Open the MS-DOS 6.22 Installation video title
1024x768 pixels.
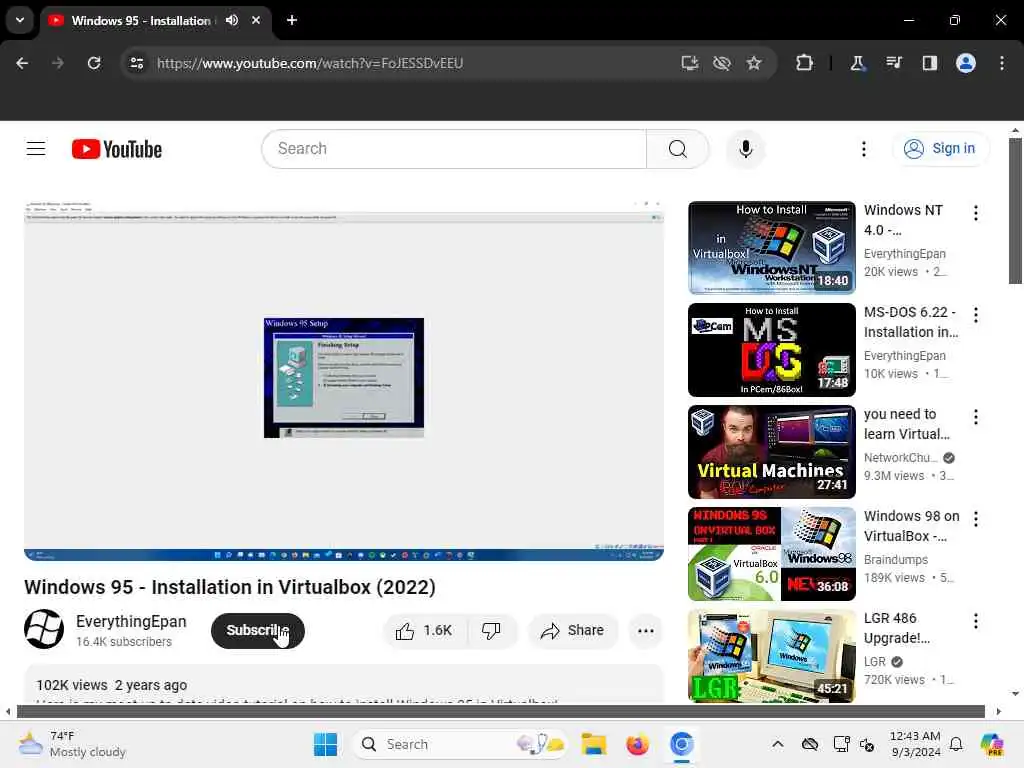[911, 322]
